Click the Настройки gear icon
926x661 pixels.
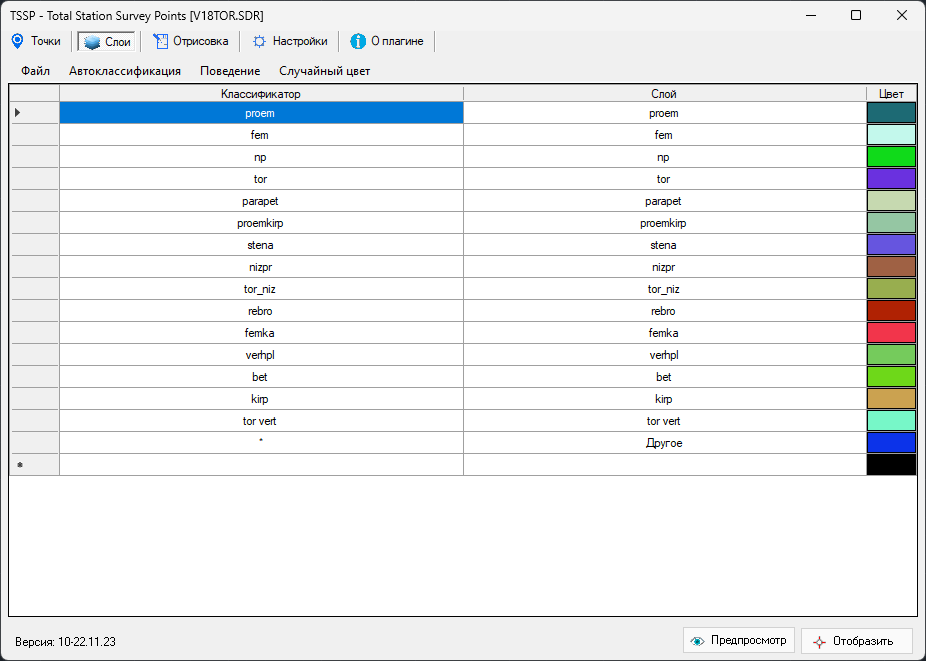(259, 42)
